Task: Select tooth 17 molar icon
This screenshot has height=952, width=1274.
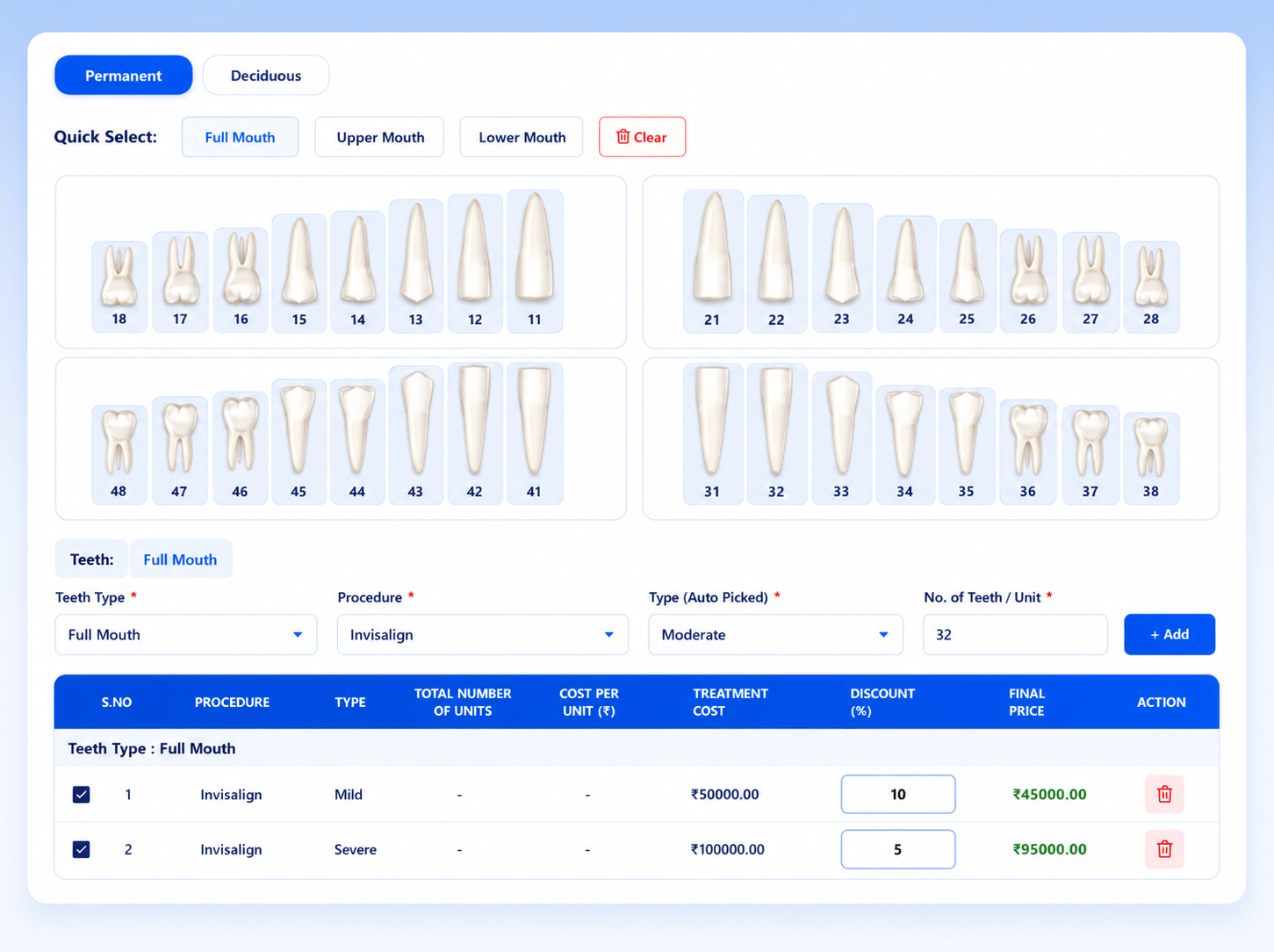Action: 180,281
